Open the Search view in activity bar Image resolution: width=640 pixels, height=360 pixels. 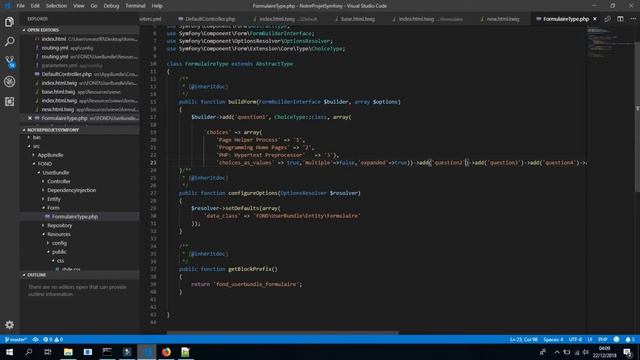[9, 41]
